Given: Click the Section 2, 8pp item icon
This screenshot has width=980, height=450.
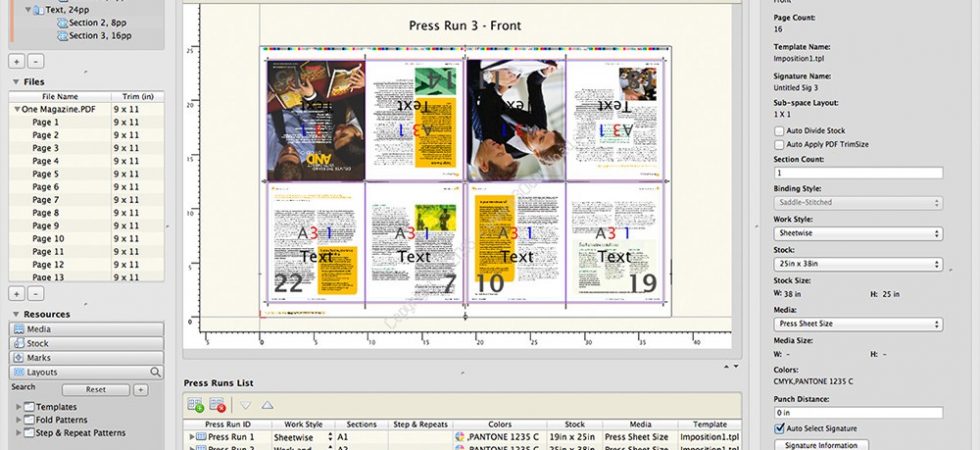Looking at the screenshot, I should [x=62, y=22].
